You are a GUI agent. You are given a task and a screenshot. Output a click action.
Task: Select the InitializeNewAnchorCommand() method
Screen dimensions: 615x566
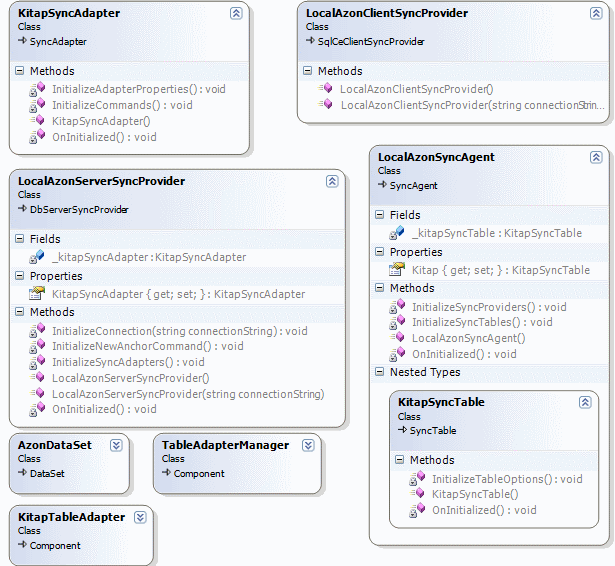(x=147, y=346)
